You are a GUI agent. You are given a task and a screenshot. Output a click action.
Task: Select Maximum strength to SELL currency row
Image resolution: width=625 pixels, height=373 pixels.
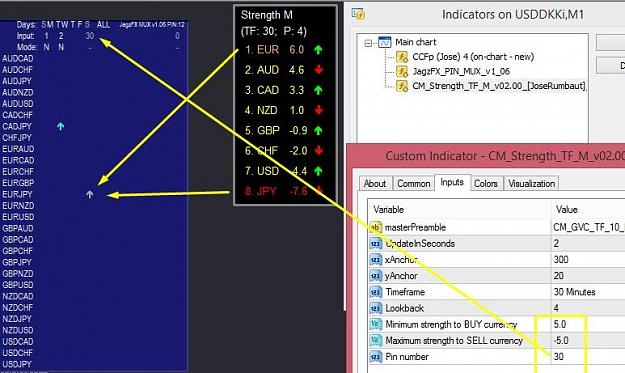coord(454,341)
